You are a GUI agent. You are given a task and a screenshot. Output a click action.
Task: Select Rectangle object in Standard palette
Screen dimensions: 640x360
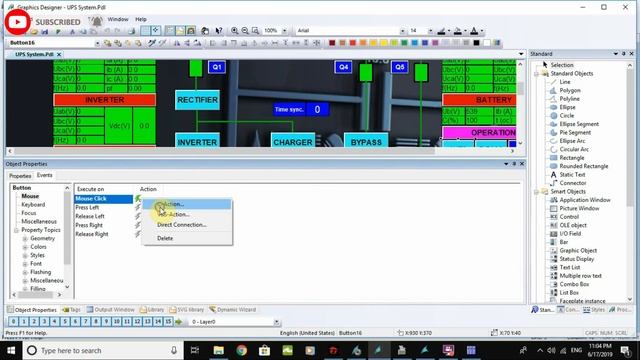[572, 158]
